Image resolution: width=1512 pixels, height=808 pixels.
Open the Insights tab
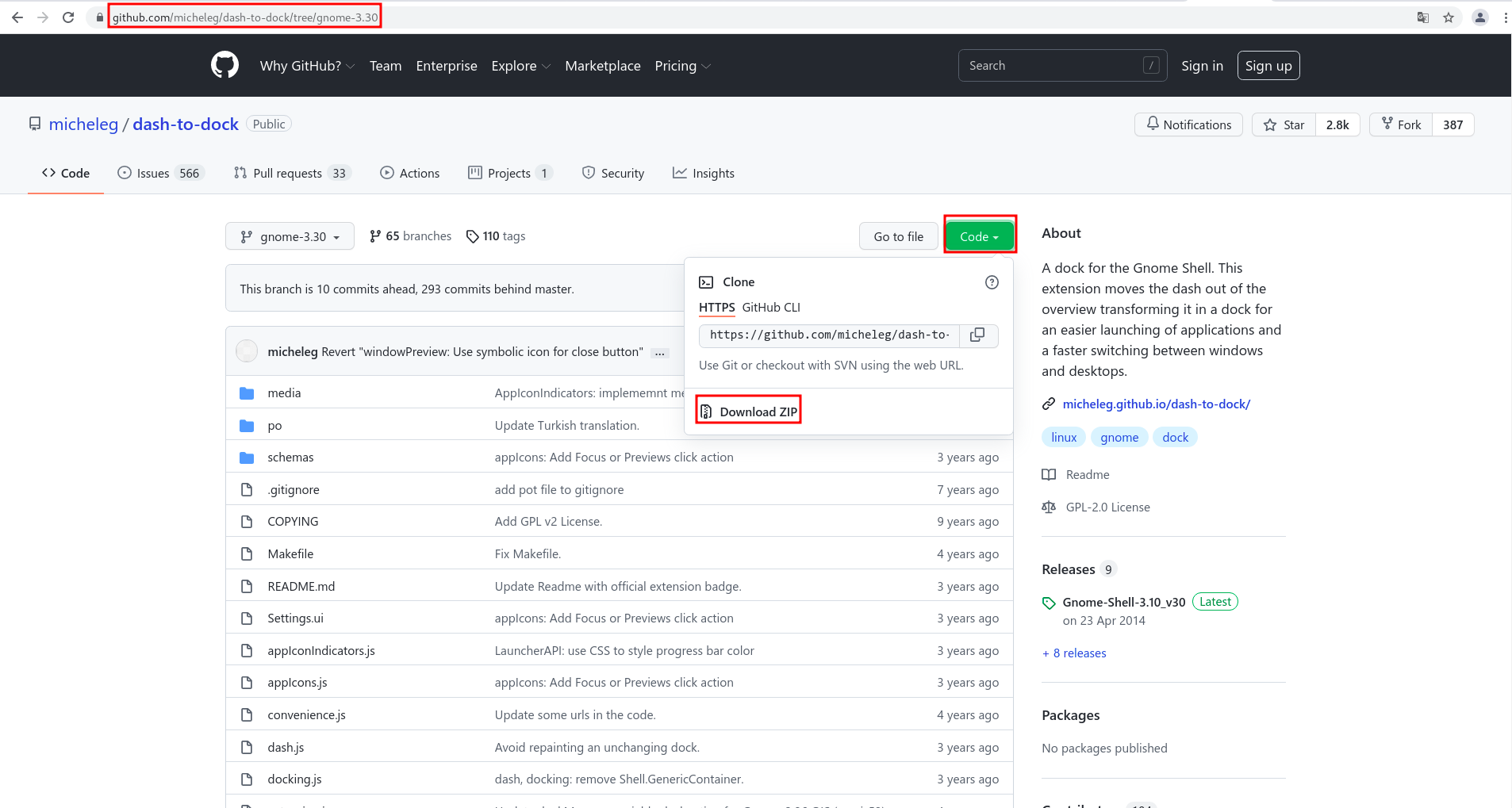pos(704,173)
